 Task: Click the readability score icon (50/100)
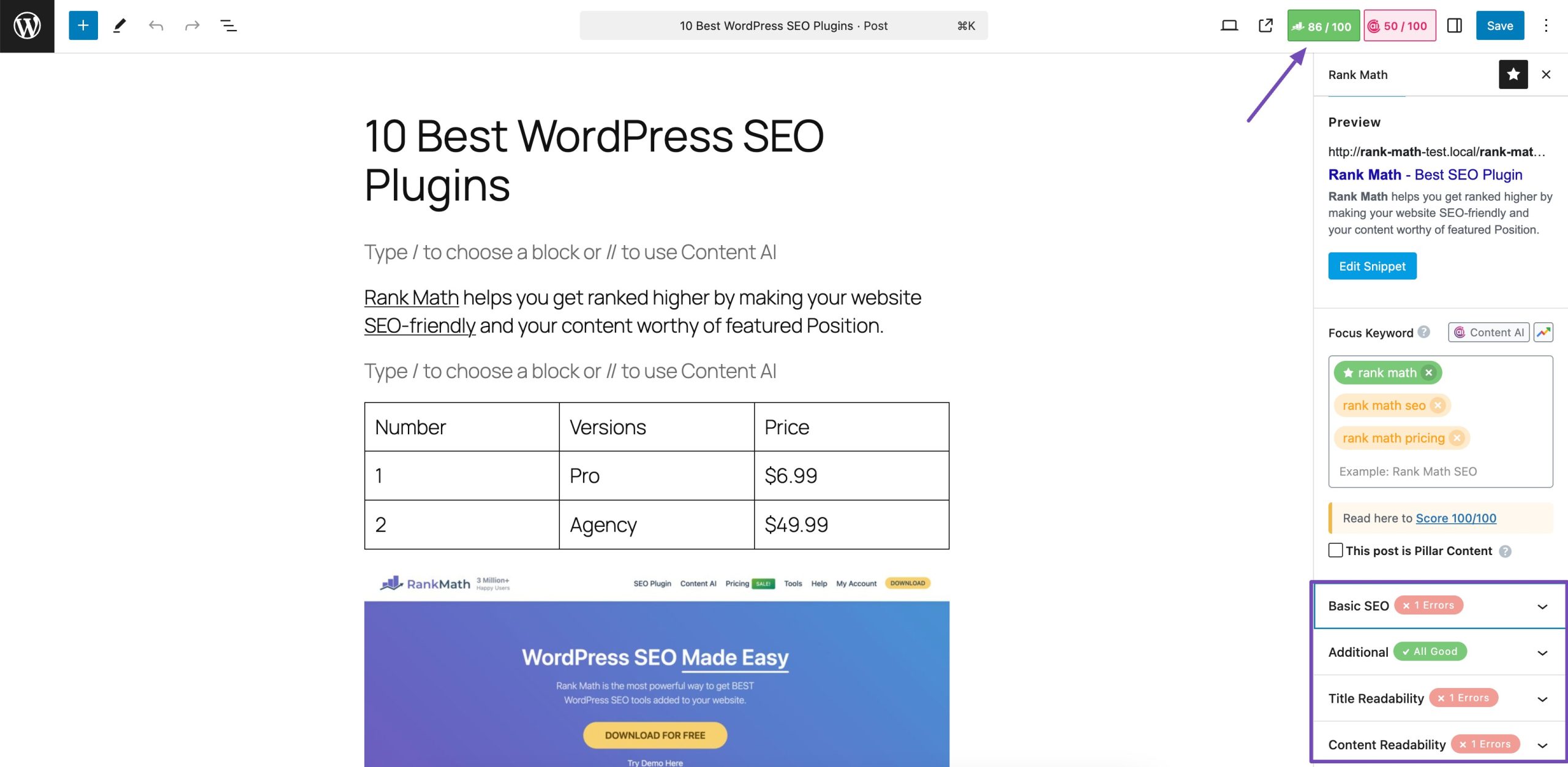(x=1398, y=24)
